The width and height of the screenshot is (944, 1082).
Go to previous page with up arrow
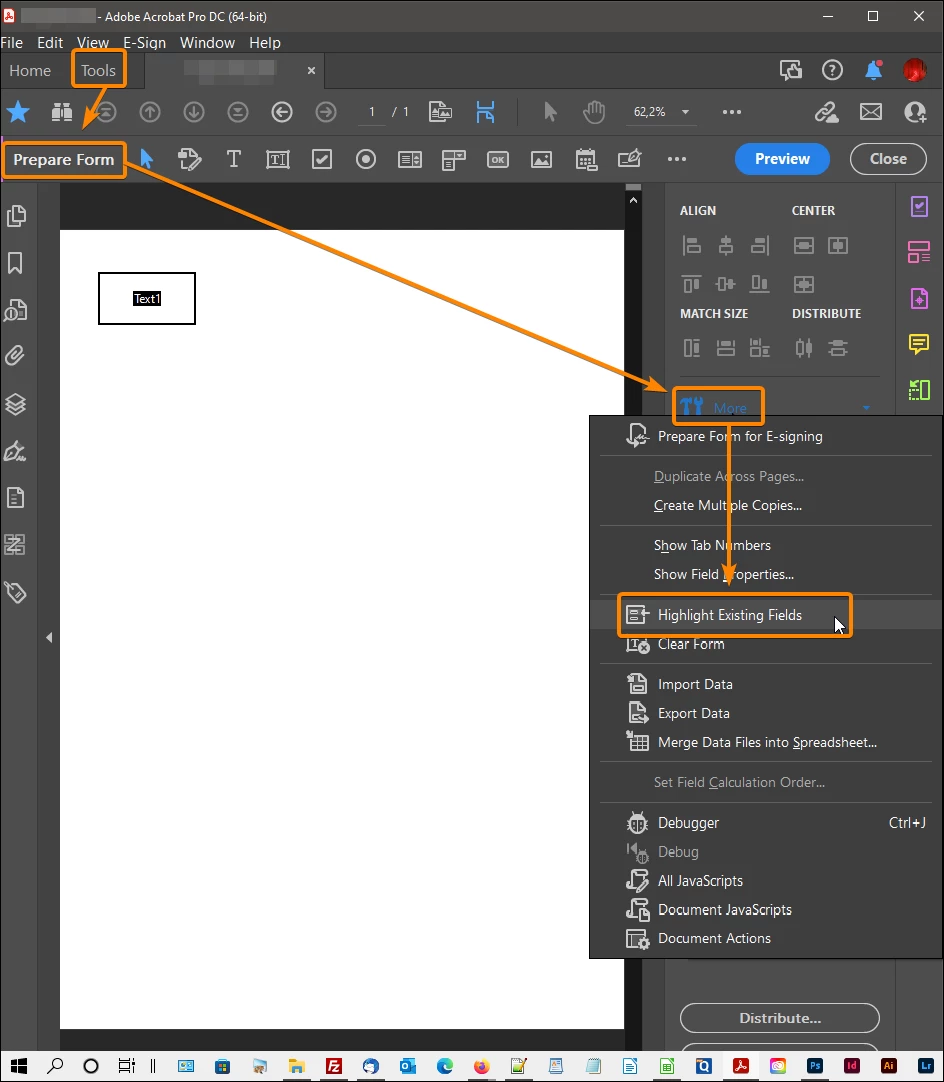(x=150, y=112)
